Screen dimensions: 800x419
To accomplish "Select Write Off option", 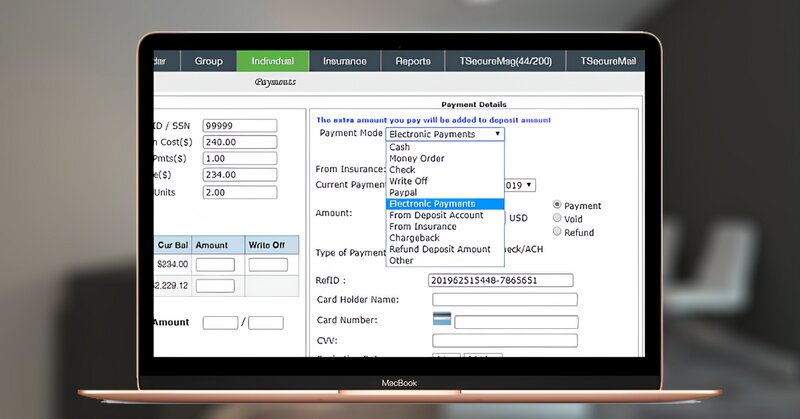I will 445,181.
